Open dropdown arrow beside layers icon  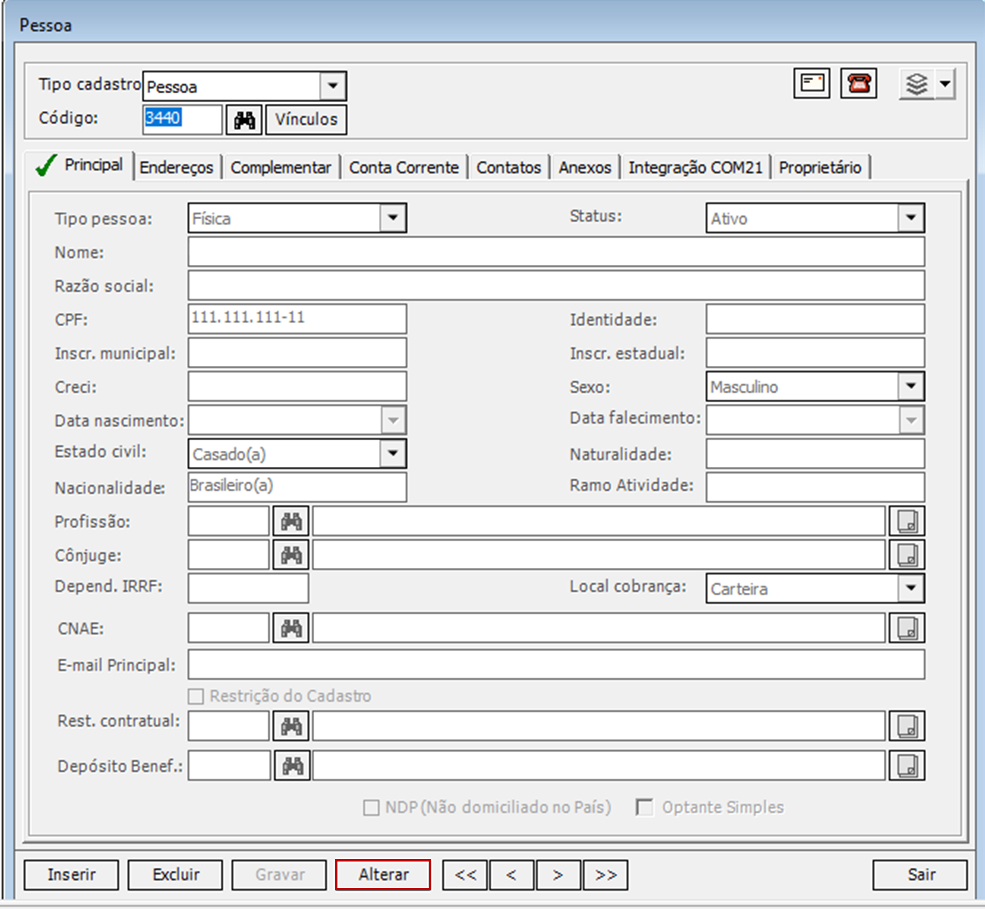click(x=945, y=84)
